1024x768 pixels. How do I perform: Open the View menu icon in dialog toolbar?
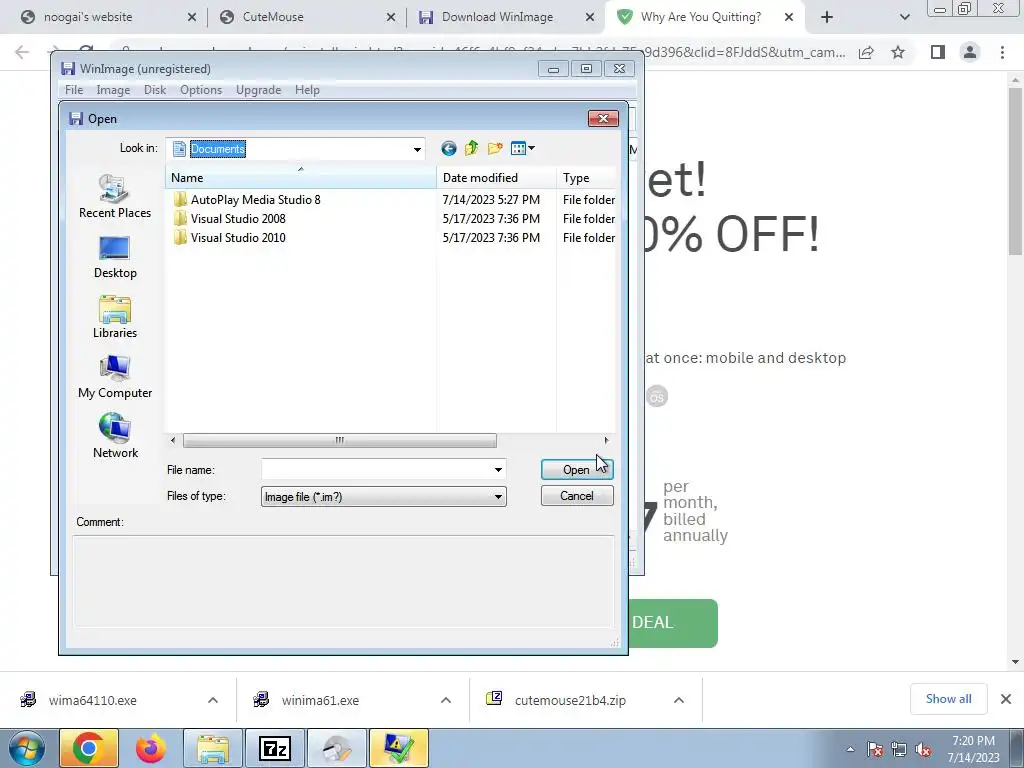522,149
